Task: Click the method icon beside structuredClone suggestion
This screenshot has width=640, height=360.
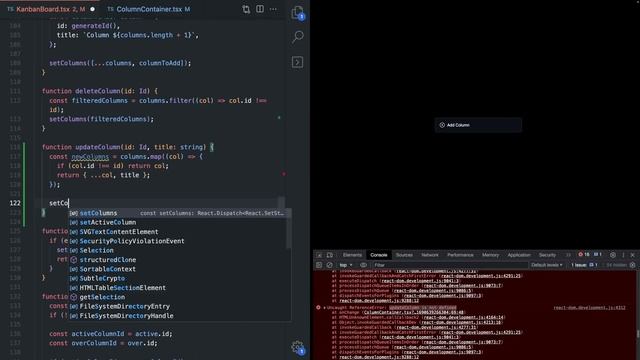Action: 73,260
